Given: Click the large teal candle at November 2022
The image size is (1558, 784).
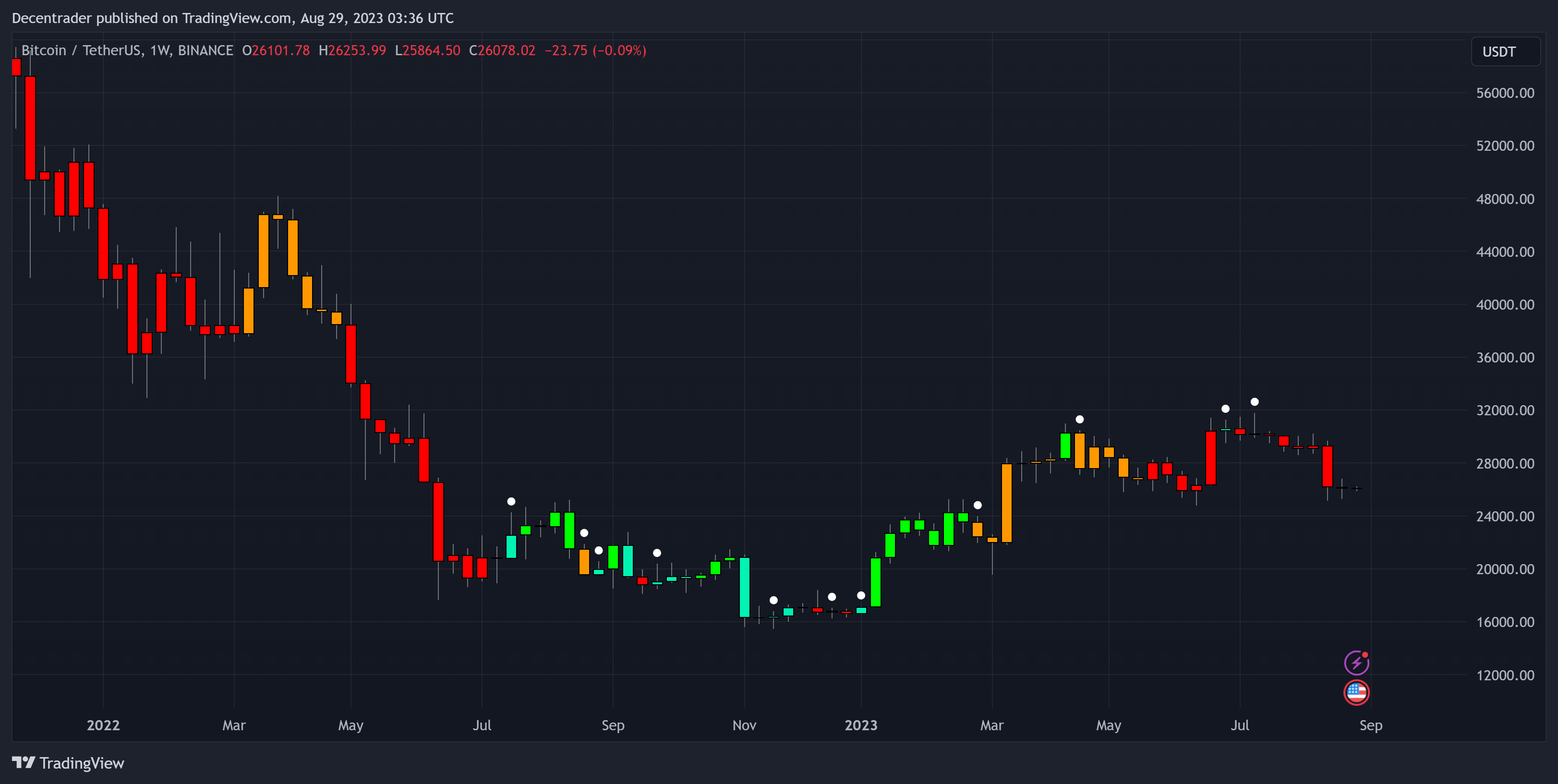Looking at the screenshot, I should tap(745, 587).
